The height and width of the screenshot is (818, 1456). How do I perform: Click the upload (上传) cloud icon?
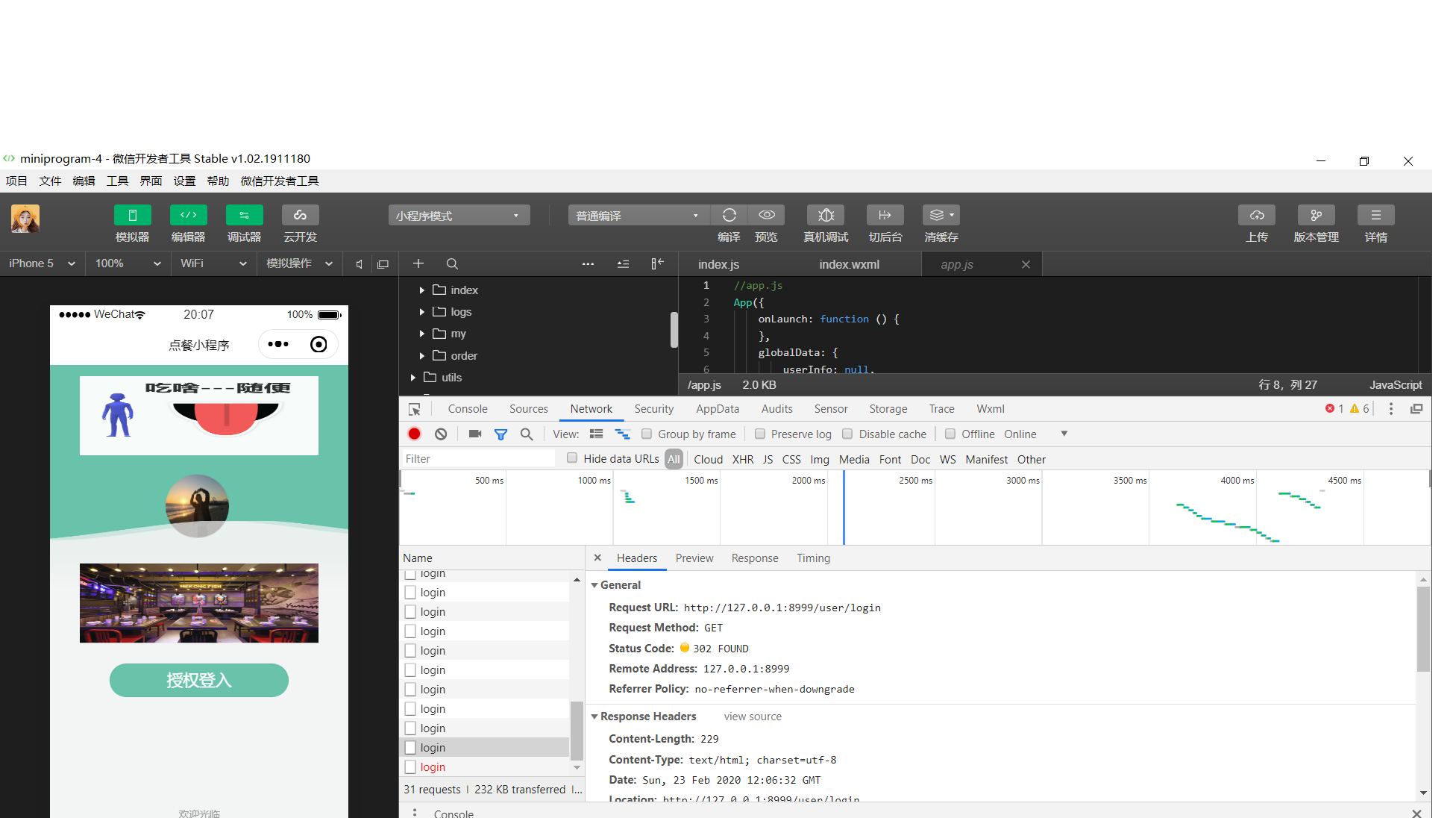pos(1257,215)
